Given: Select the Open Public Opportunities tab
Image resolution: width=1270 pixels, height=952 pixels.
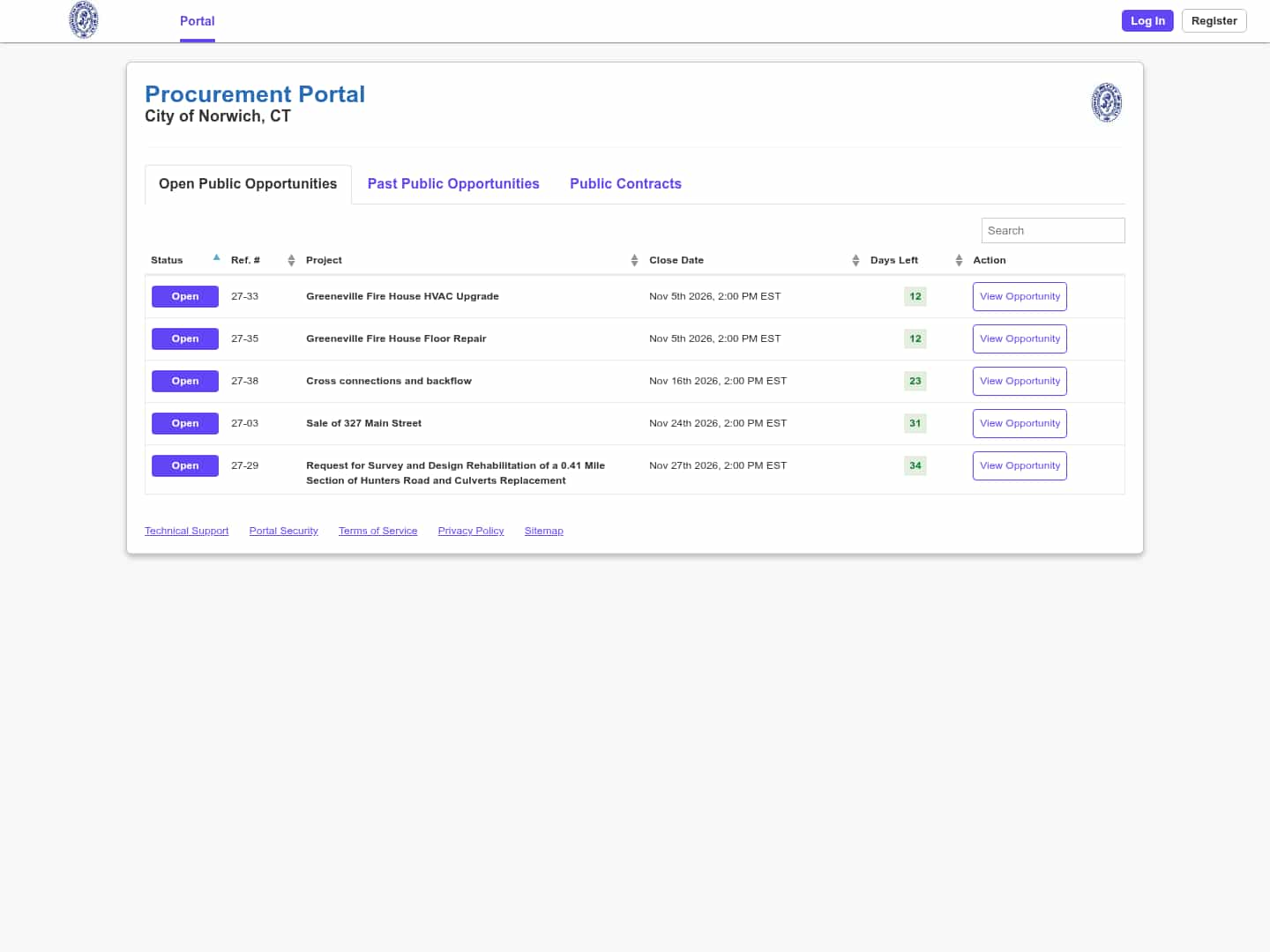Looking at the screenshot, I should click(248, 184).
